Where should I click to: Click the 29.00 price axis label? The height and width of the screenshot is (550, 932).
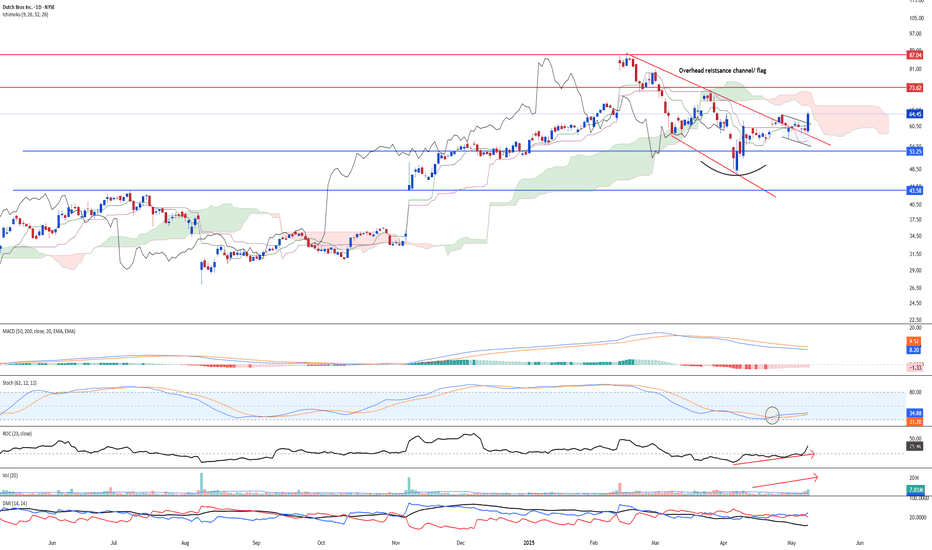[x=916, y=271]
